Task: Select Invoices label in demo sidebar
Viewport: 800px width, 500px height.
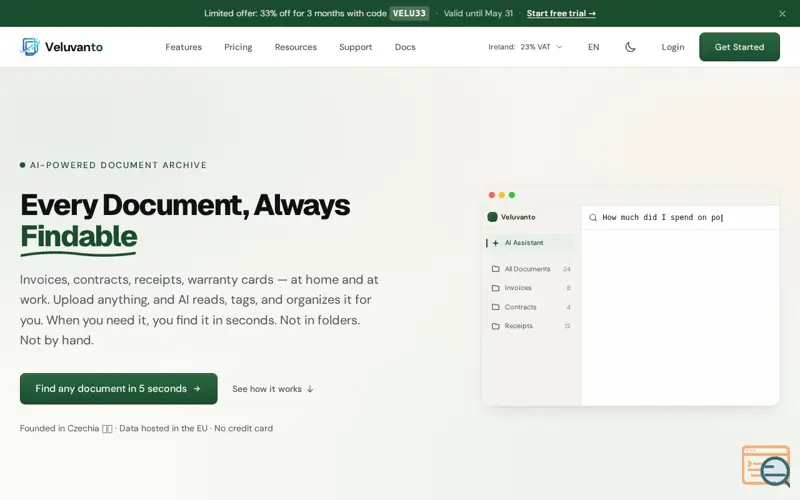Action: click(518, 288)
